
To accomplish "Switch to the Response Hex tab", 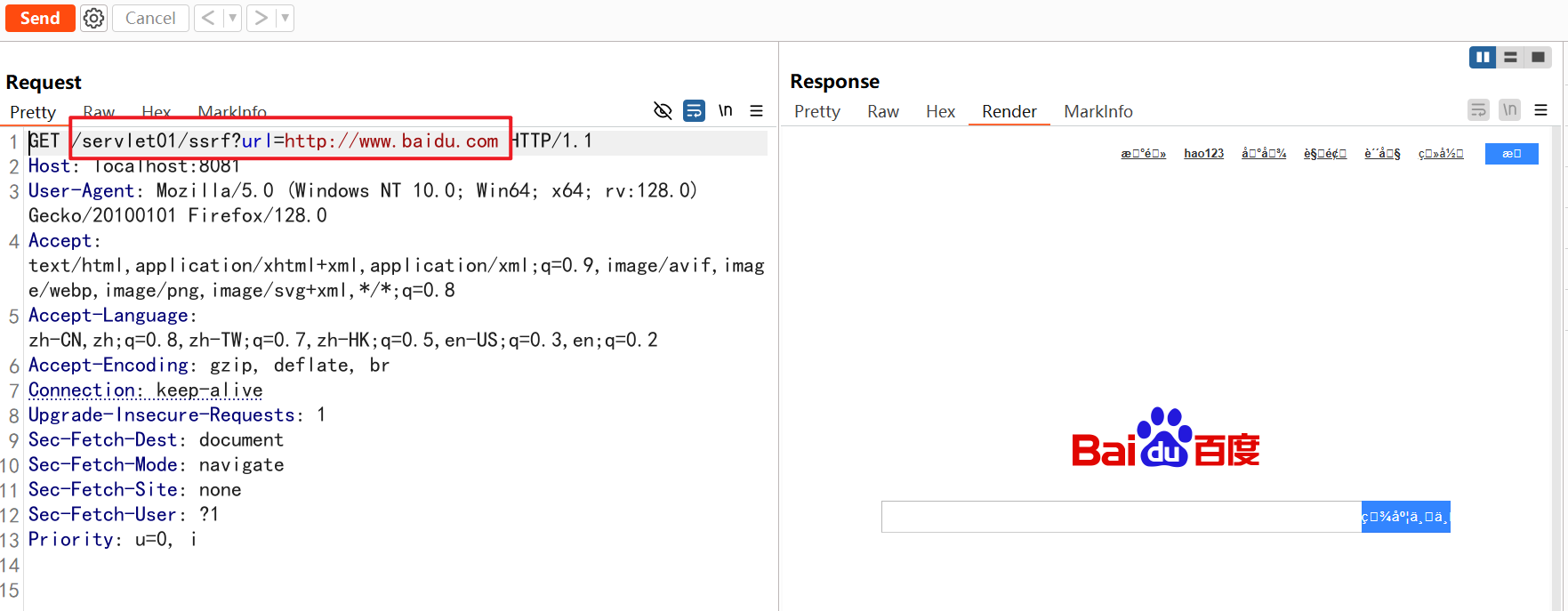I will pos(940,111).
